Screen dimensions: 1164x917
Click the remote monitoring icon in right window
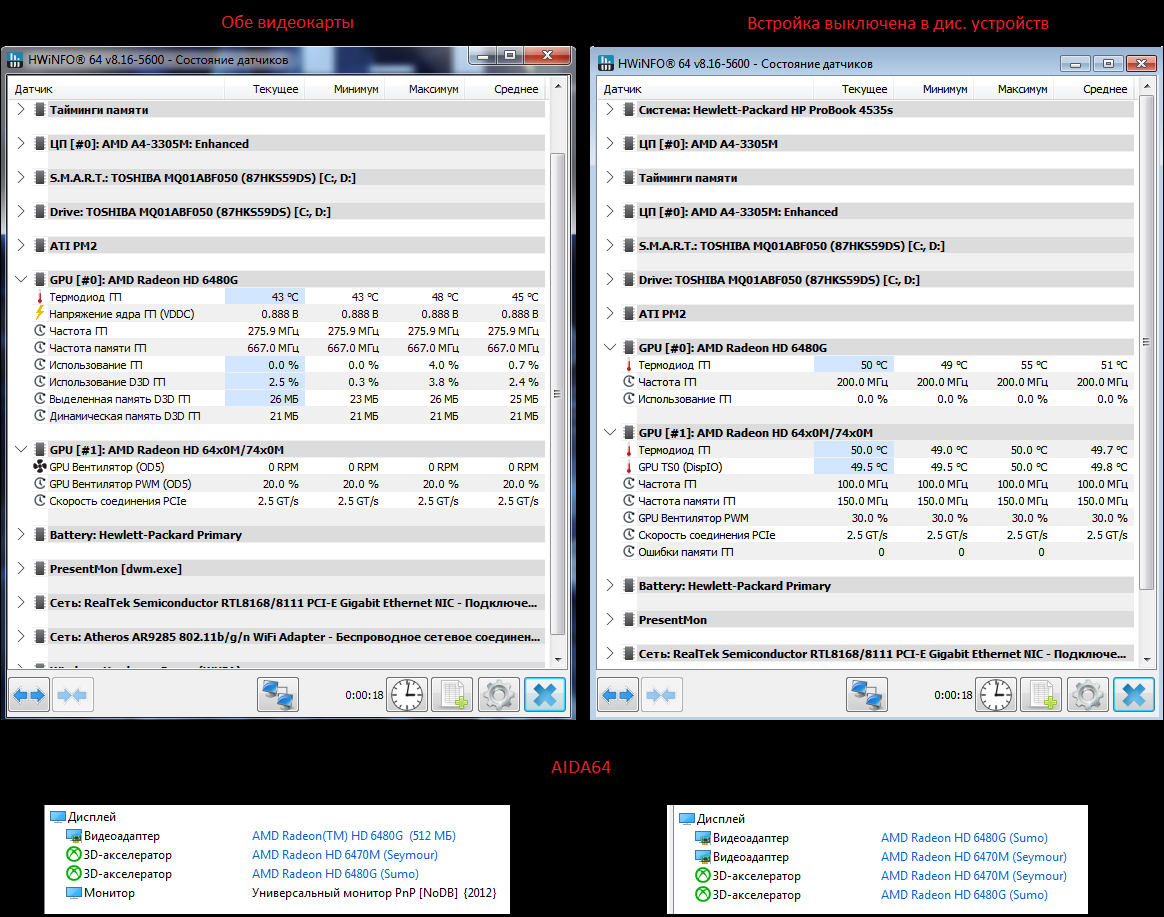tap(867, 695)
